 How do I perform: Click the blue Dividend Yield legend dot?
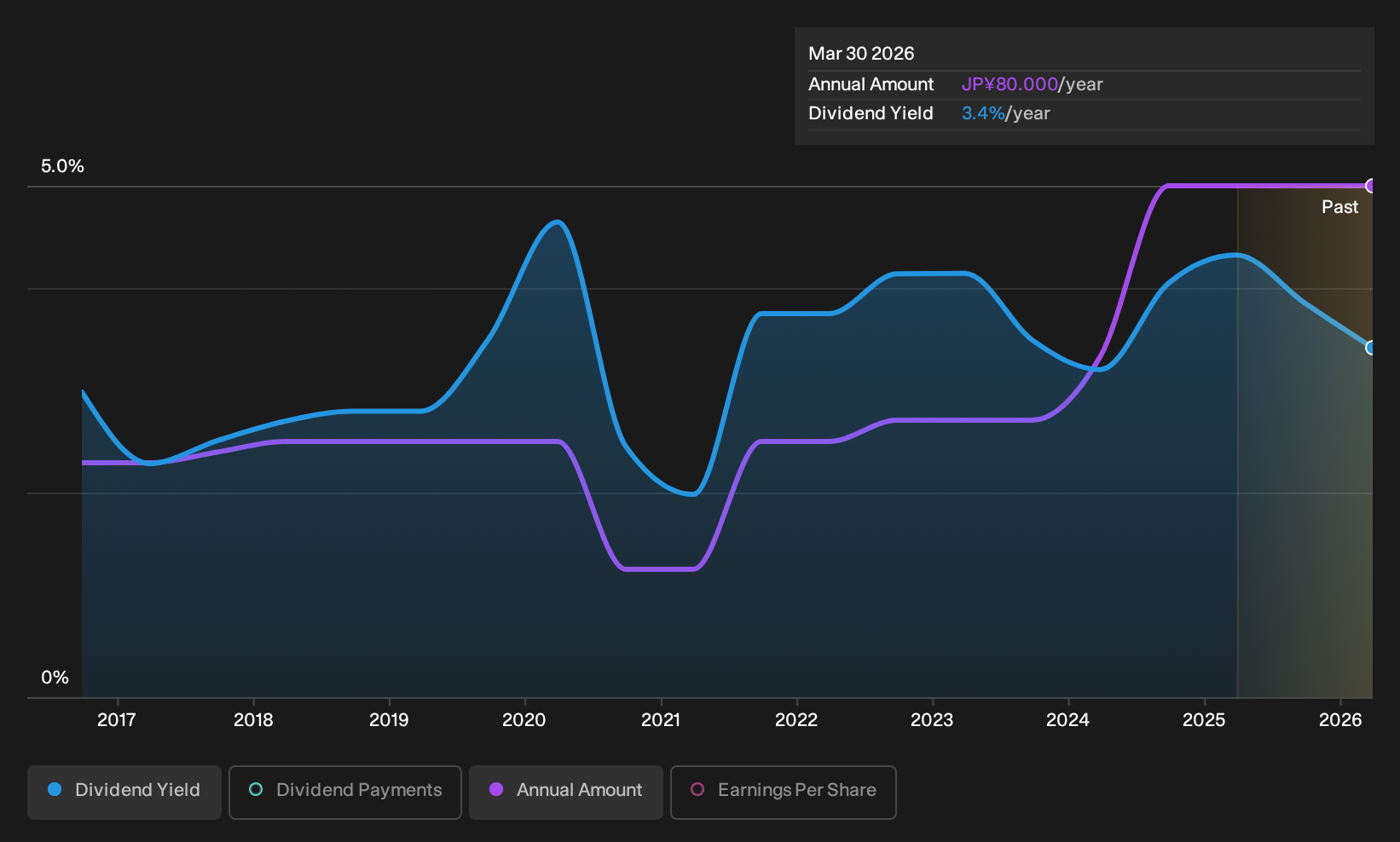[x=55, y=789]
